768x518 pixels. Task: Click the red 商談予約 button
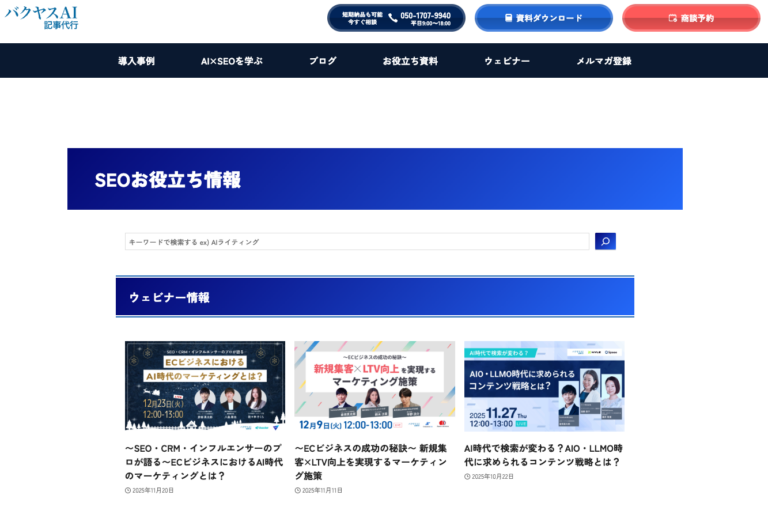(691, 18)
